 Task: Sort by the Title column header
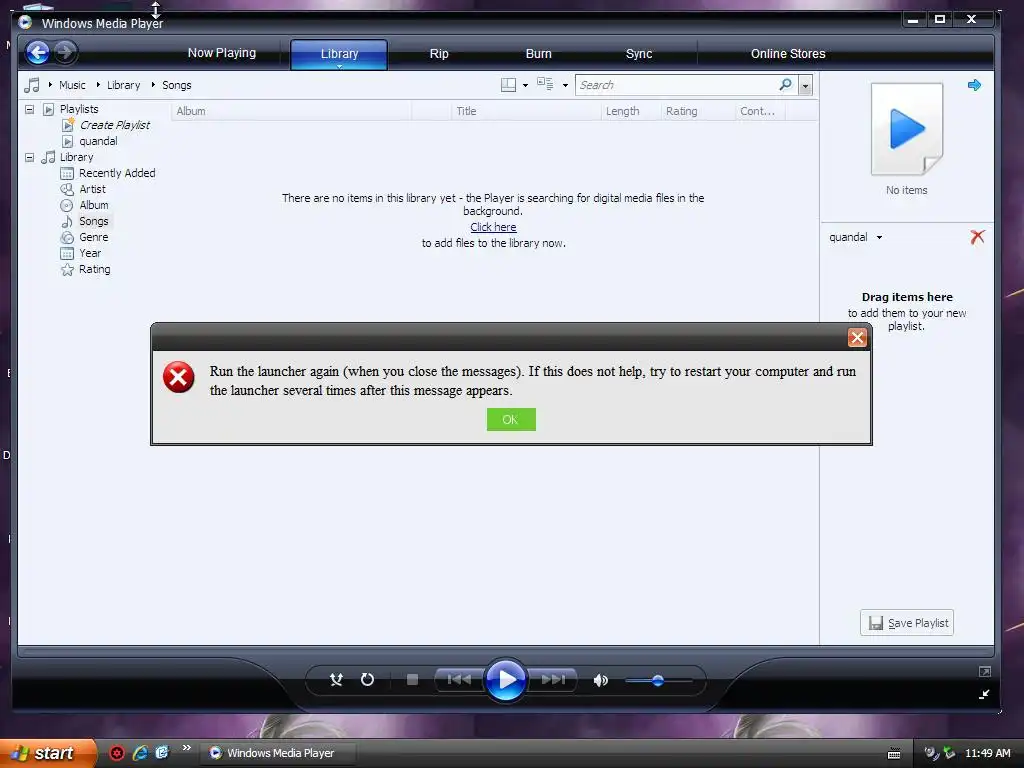click(526, 111)
